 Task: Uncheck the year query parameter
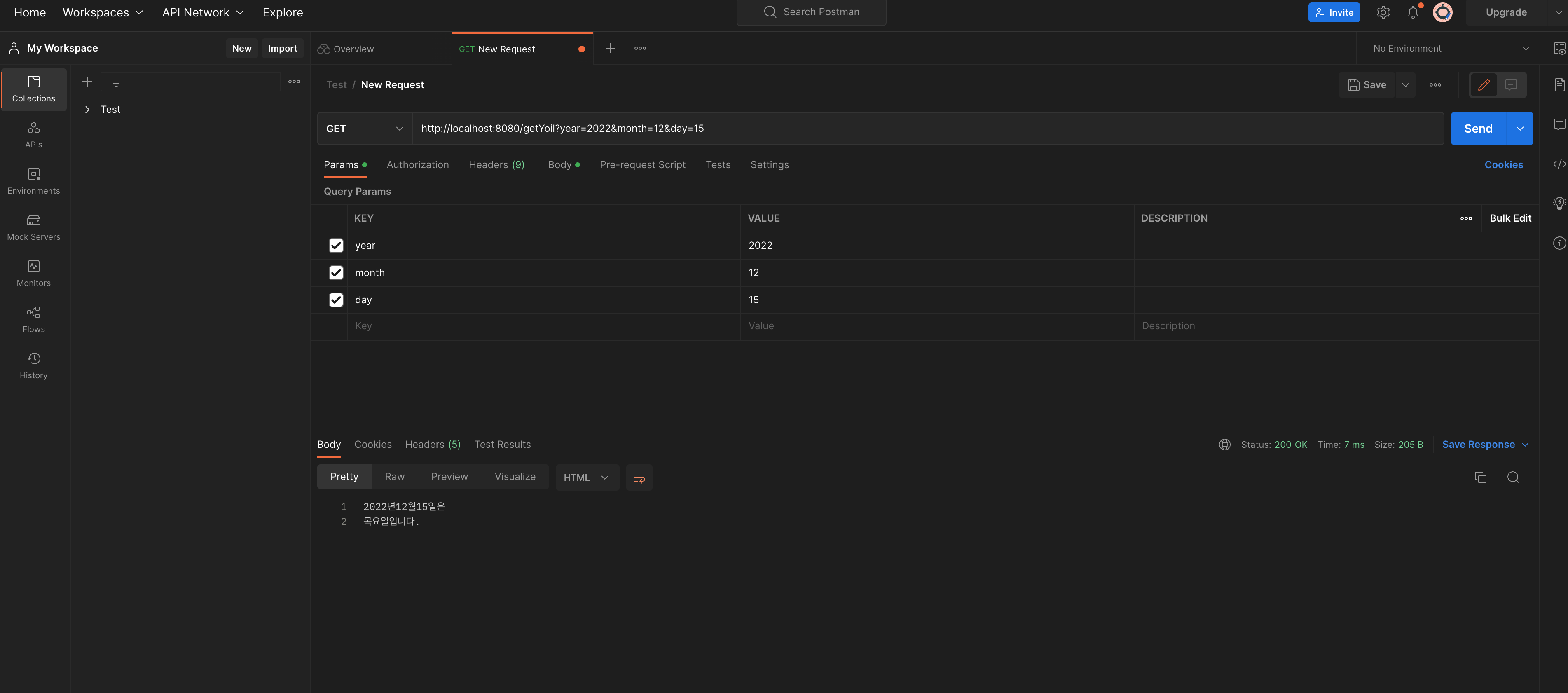pos(336,246)
